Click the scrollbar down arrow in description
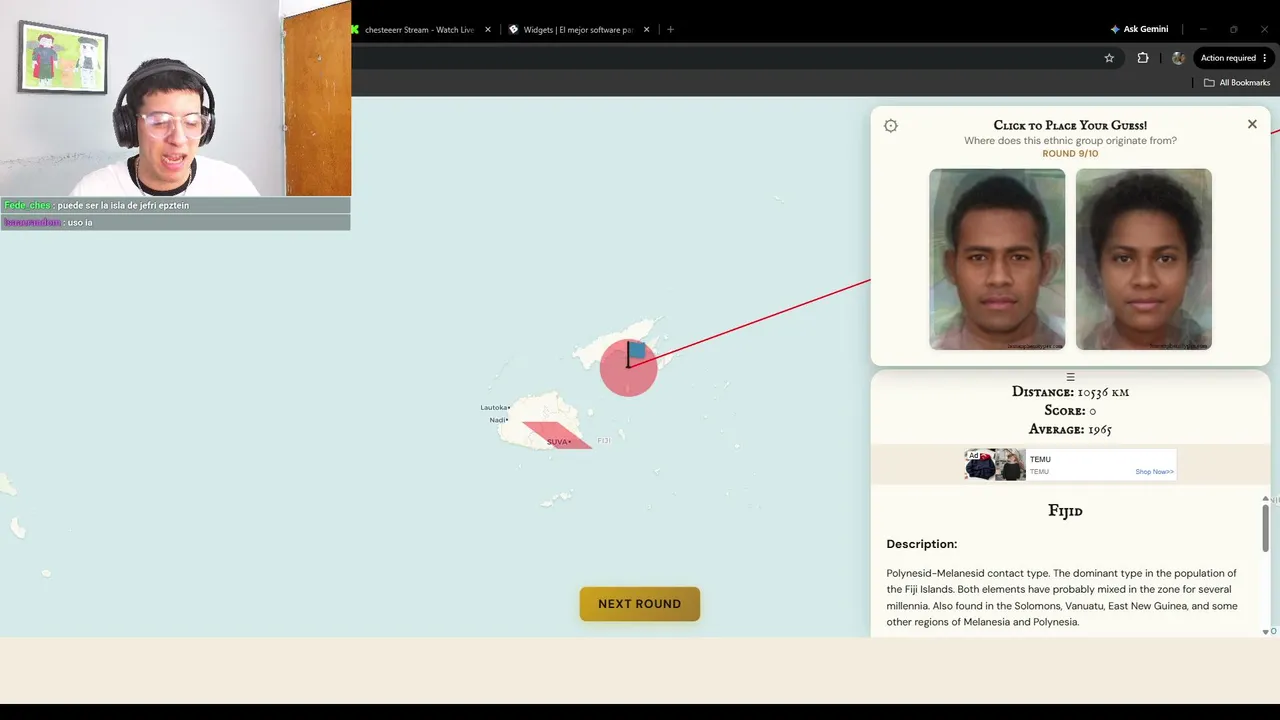The width and height of the screenshot is (1280, 720). tap(1265, 631)
